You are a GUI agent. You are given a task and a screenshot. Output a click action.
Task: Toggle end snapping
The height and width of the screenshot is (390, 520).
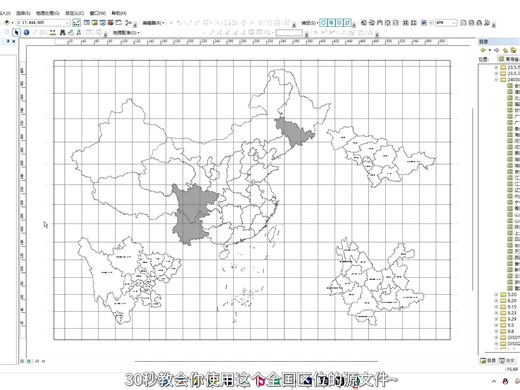[x=331, y=23]
